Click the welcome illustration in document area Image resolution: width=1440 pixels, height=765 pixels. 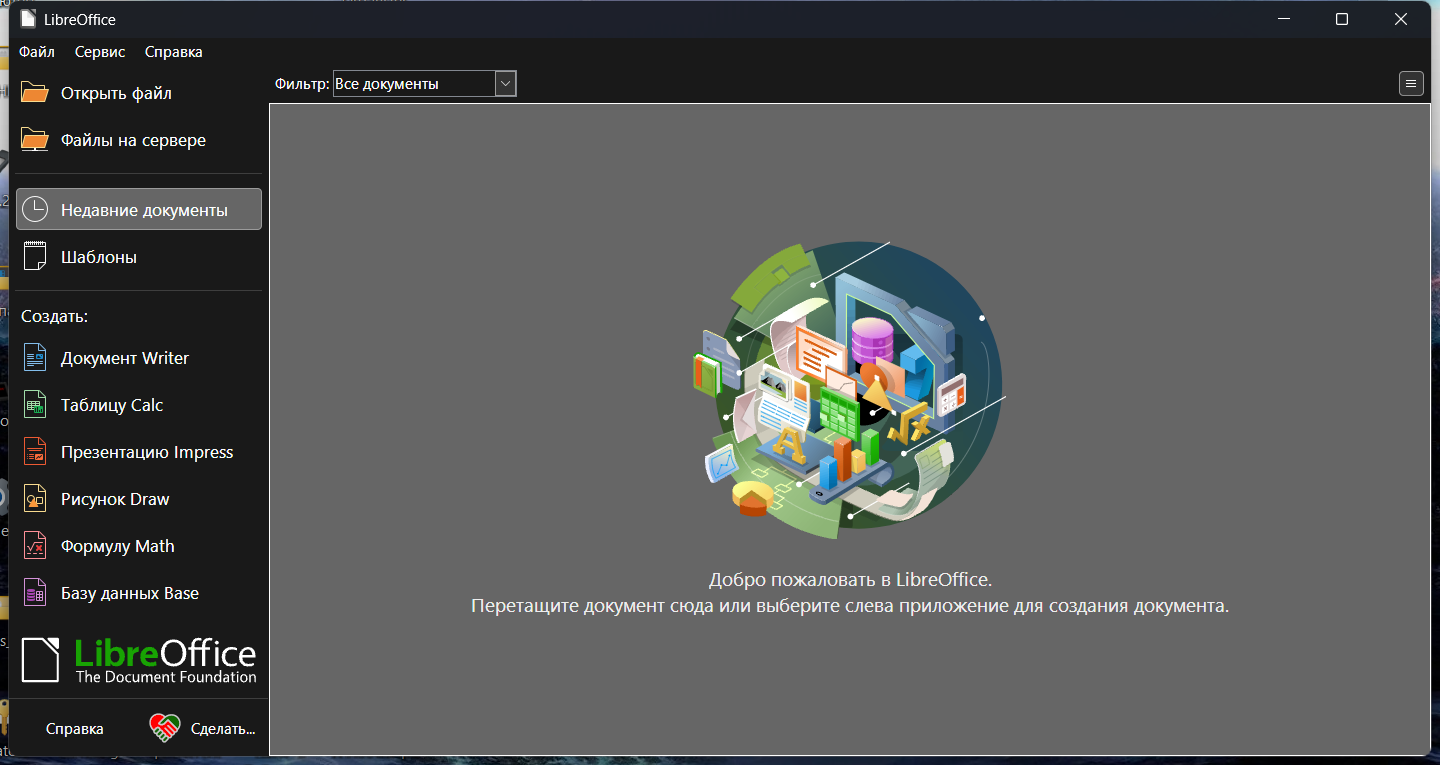[849, 390]
